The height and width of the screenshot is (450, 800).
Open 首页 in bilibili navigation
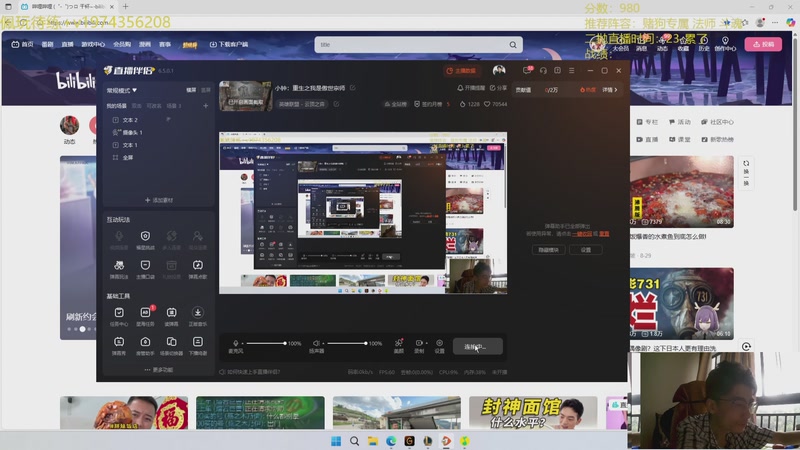point(22,44)
